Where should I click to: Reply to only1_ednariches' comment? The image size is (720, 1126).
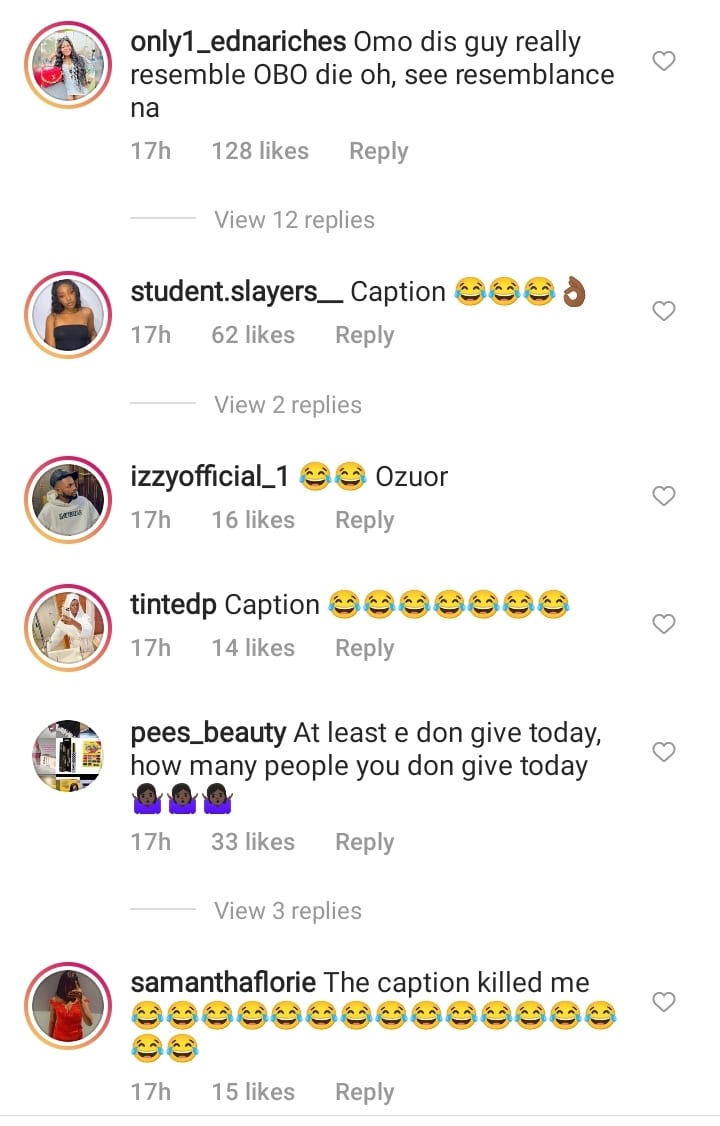coord(378,151)
